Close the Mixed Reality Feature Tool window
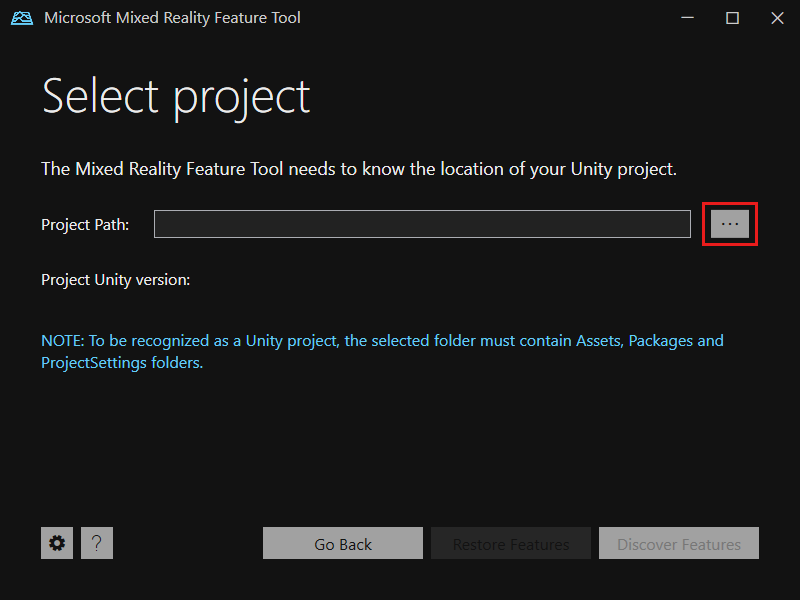The width and height of the screenshot is (800, 600). (x=777, y=18)
